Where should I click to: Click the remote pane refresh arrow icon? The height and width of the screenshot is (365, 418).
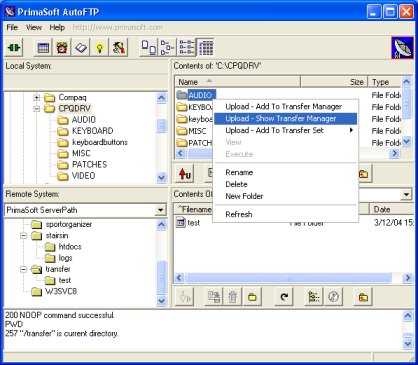pyautogui.click(x=284, y=296)
